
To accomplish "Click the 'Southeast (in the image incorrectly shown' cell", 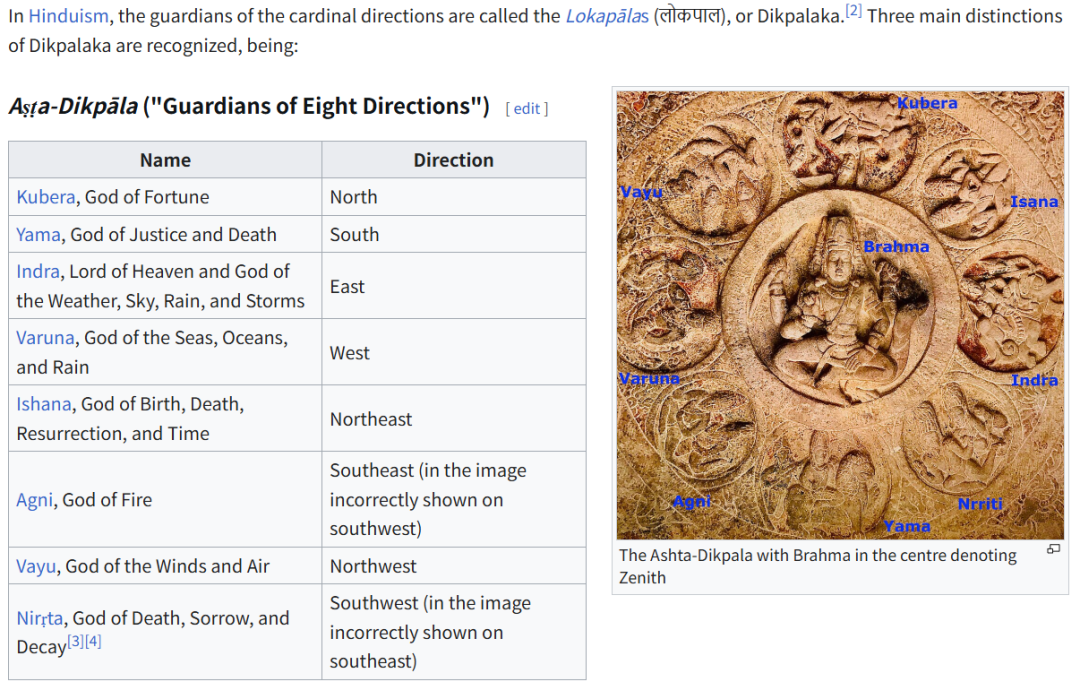I will [x=454, y=499].
